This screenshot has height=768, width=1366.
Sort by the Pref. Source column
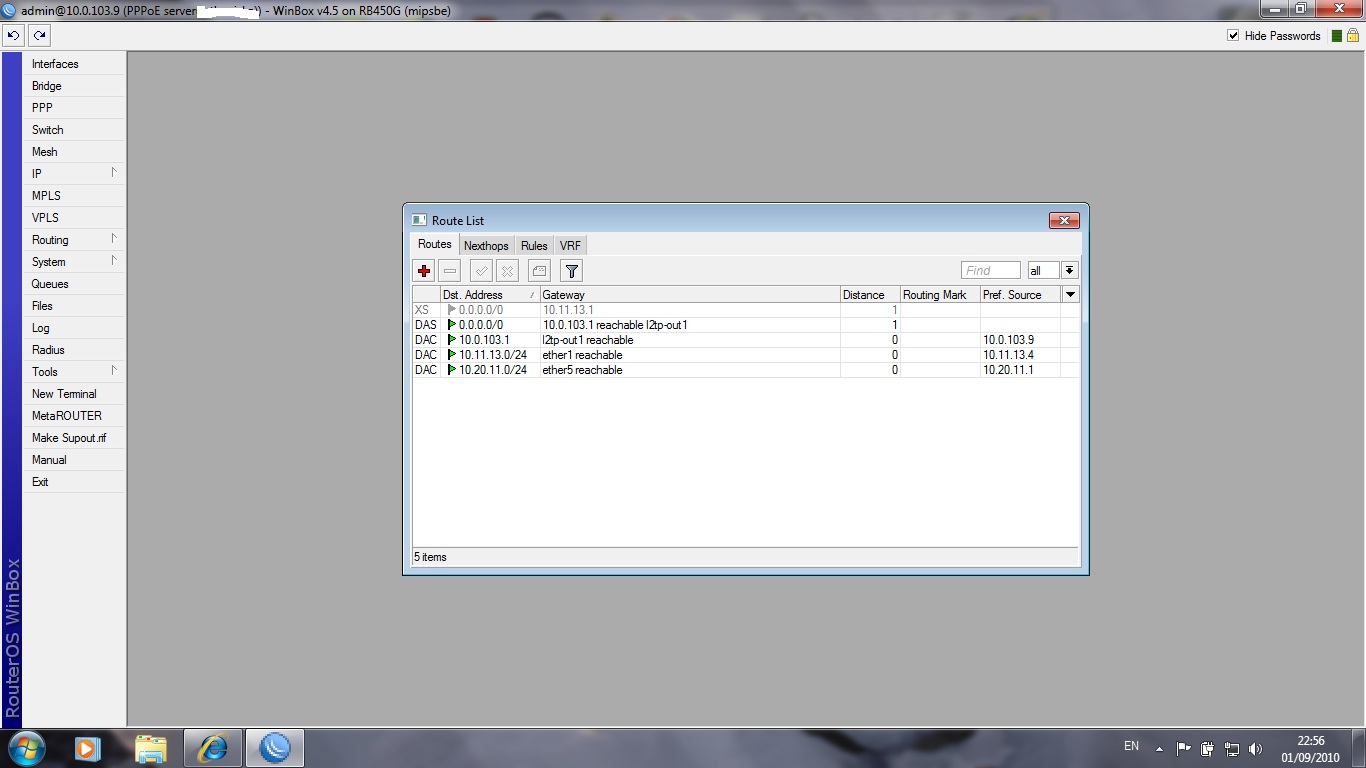click(x=1021, y=295)
